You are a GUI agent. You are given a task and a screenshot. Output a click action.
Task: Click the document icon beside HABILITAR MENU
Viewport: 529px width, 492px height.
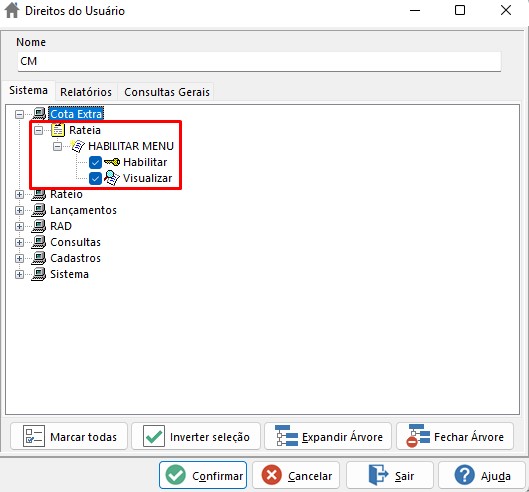(77, 146)
